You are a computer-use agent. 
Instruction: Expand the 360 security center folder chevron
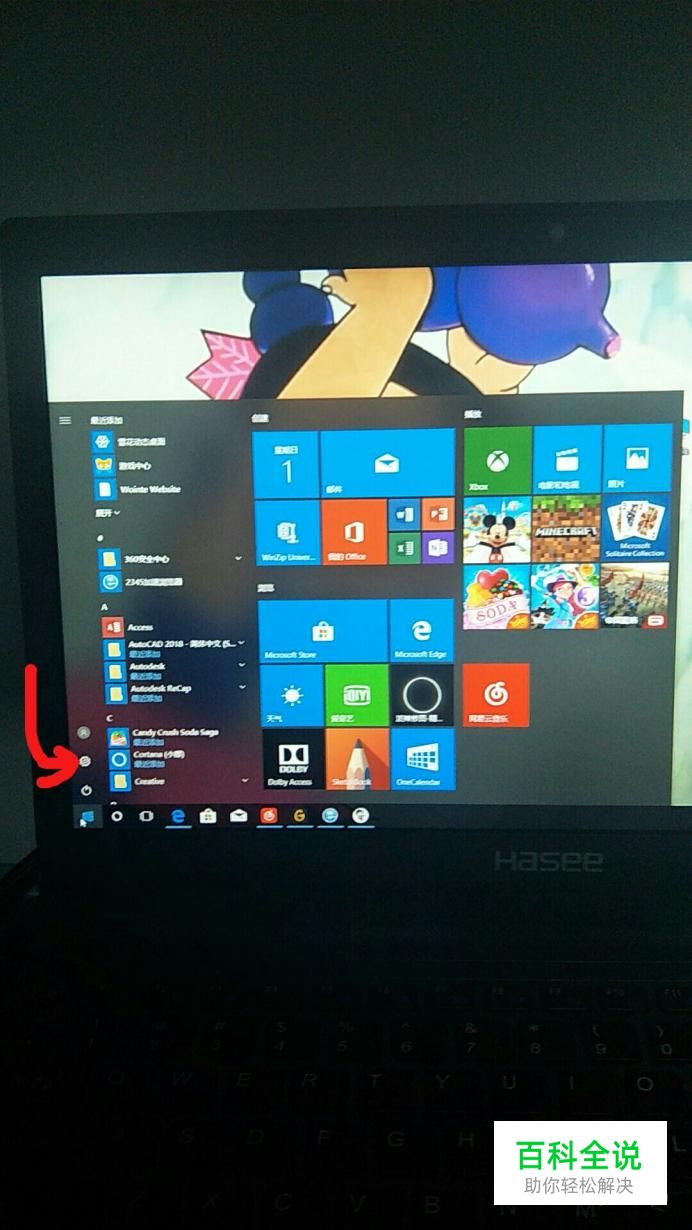239,558
